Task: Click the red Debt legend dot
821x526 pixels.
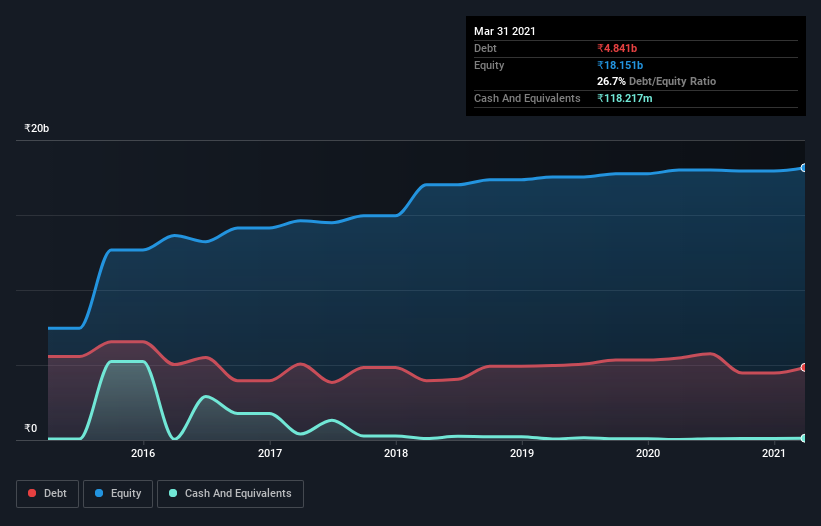Action: (x=32, y=493)
